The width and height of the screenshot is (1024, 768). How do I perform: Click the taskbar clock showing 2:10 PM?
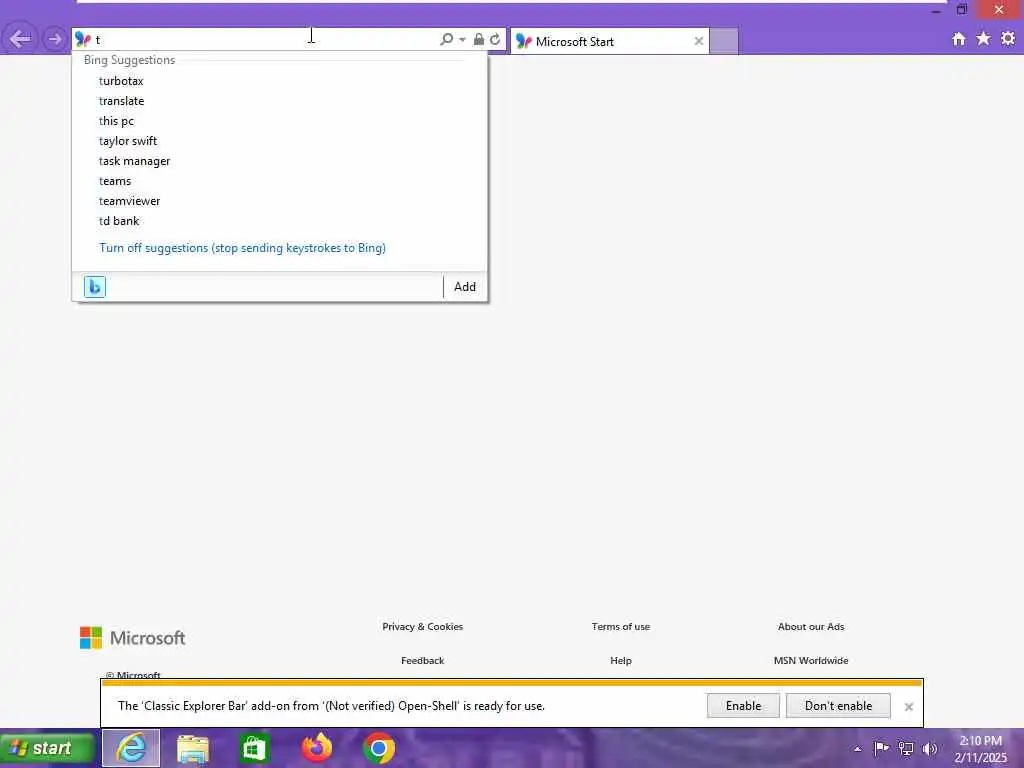pos(980,749)
